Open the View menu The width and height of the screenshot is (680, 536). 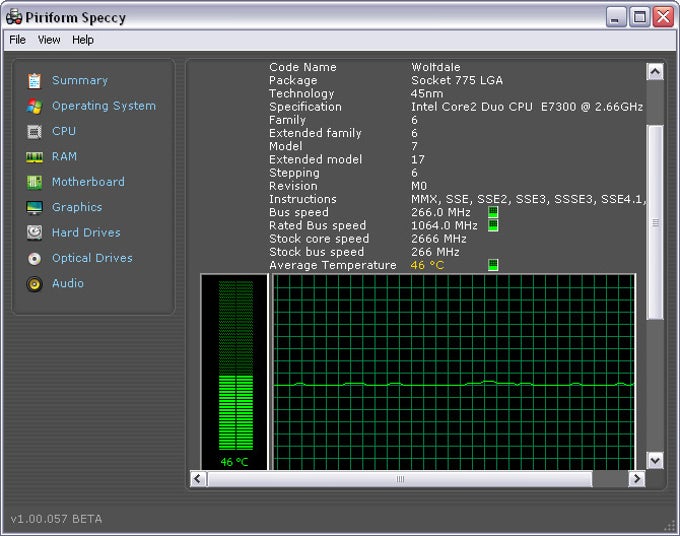[x=49, y=40]
